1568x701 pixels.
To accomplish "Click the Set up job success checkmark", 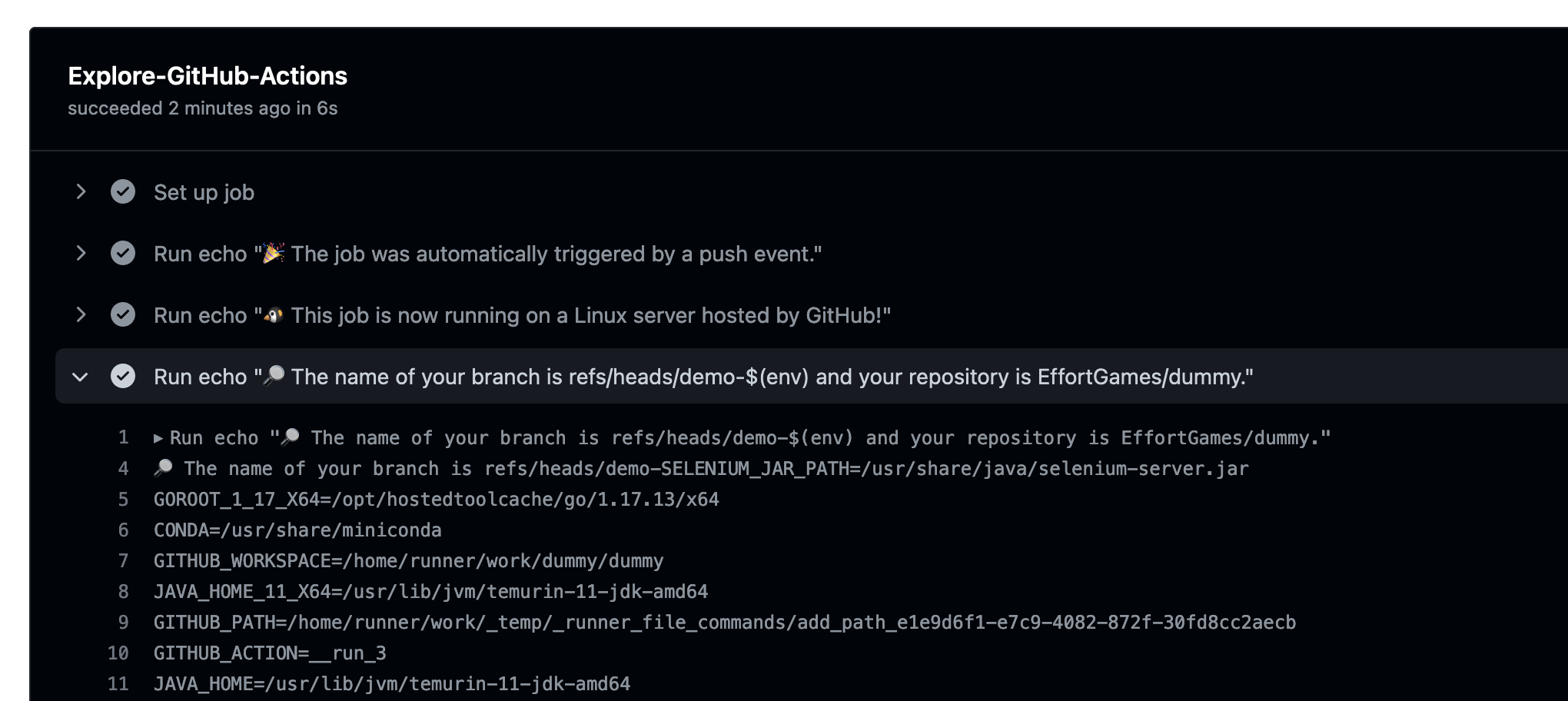I will (123, 191).
